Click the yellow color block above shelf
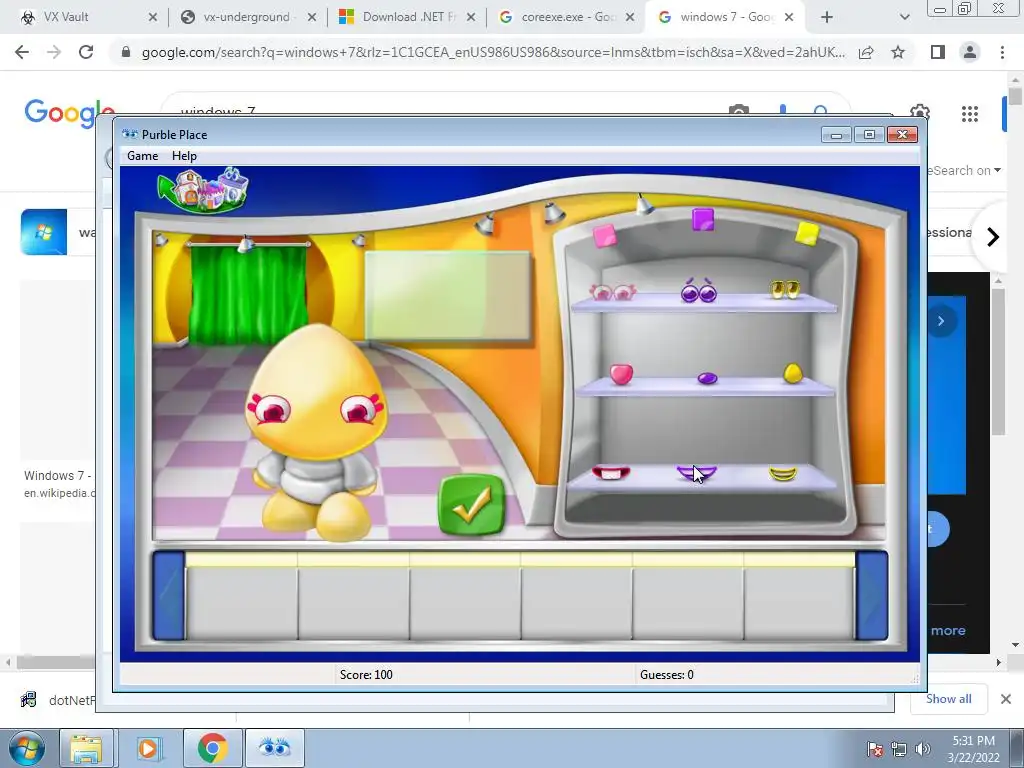Screen dimensions: 1024x768 pyautogui.click(x=807, y=234)
